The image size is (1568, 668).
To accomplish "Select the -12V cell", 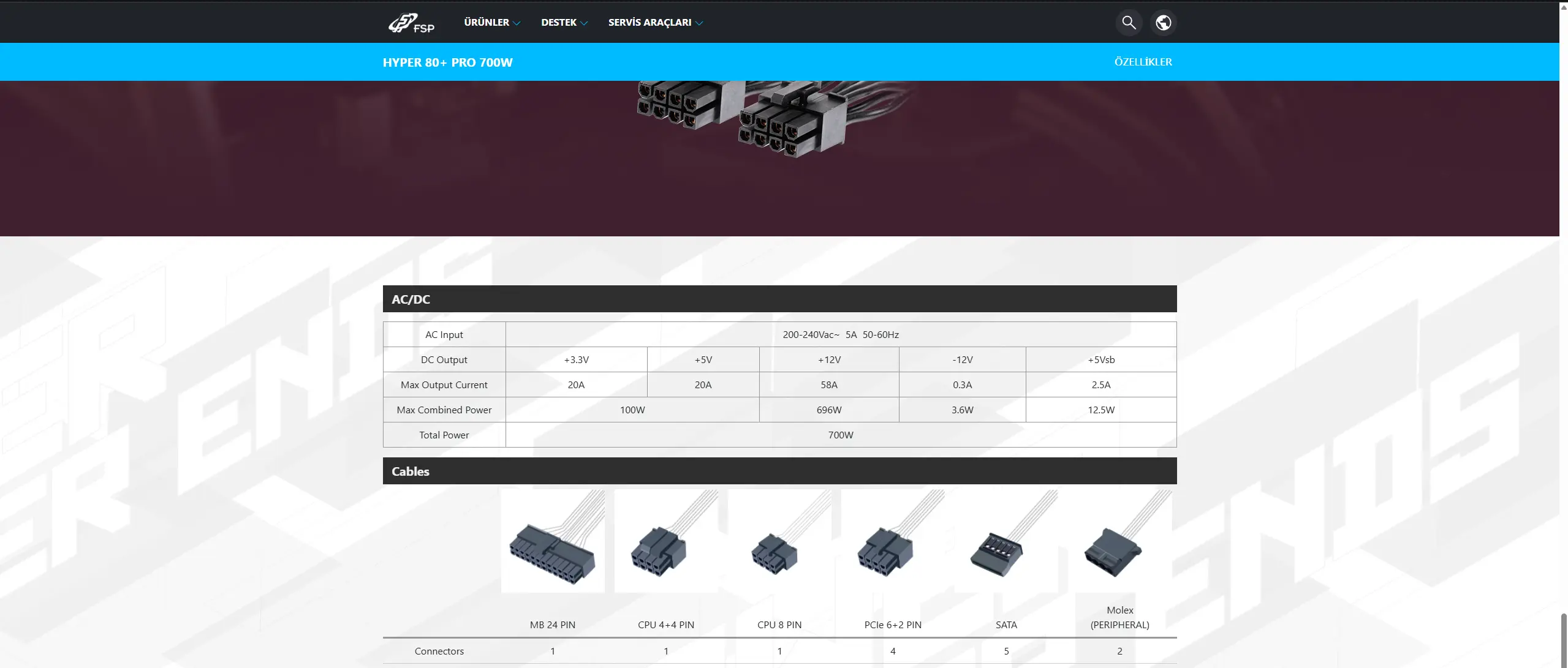I will click(x=962, y=359).
